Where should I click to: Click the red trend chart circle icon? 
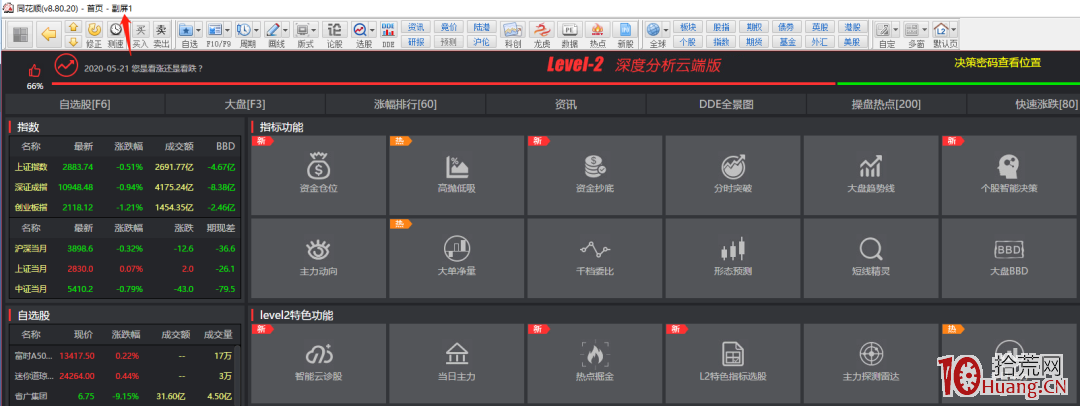[x=67, y=65]
